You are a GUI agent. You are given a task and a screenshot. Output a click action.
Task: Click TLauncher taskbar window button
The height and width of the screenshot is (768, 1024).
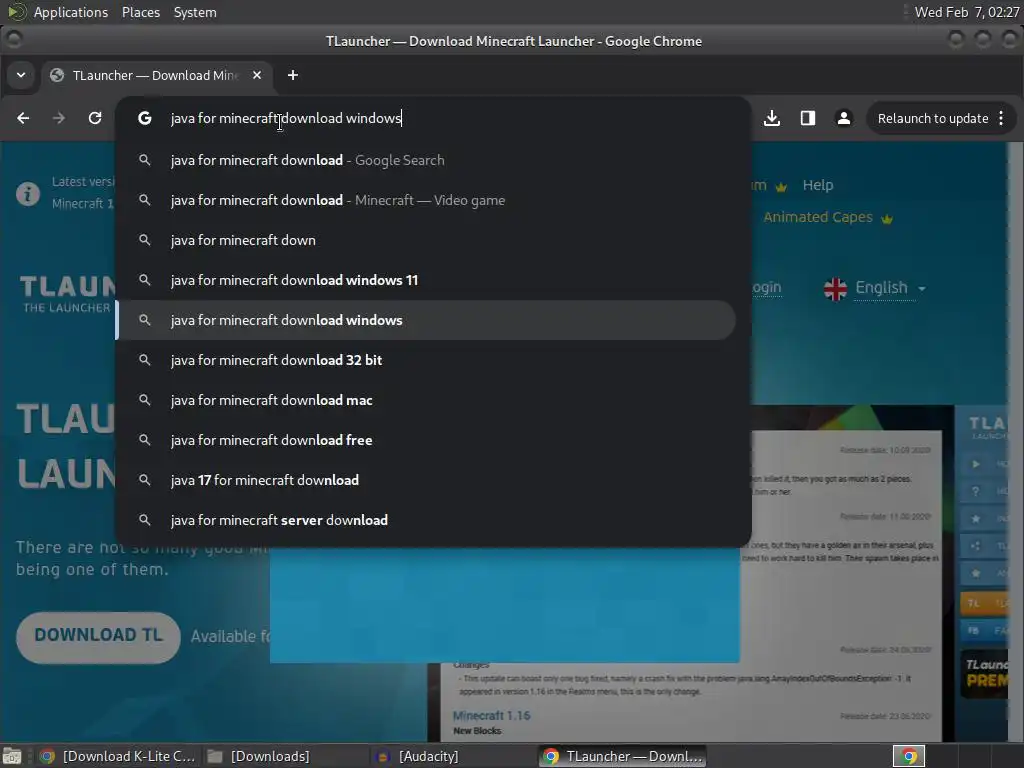(623, 756)
